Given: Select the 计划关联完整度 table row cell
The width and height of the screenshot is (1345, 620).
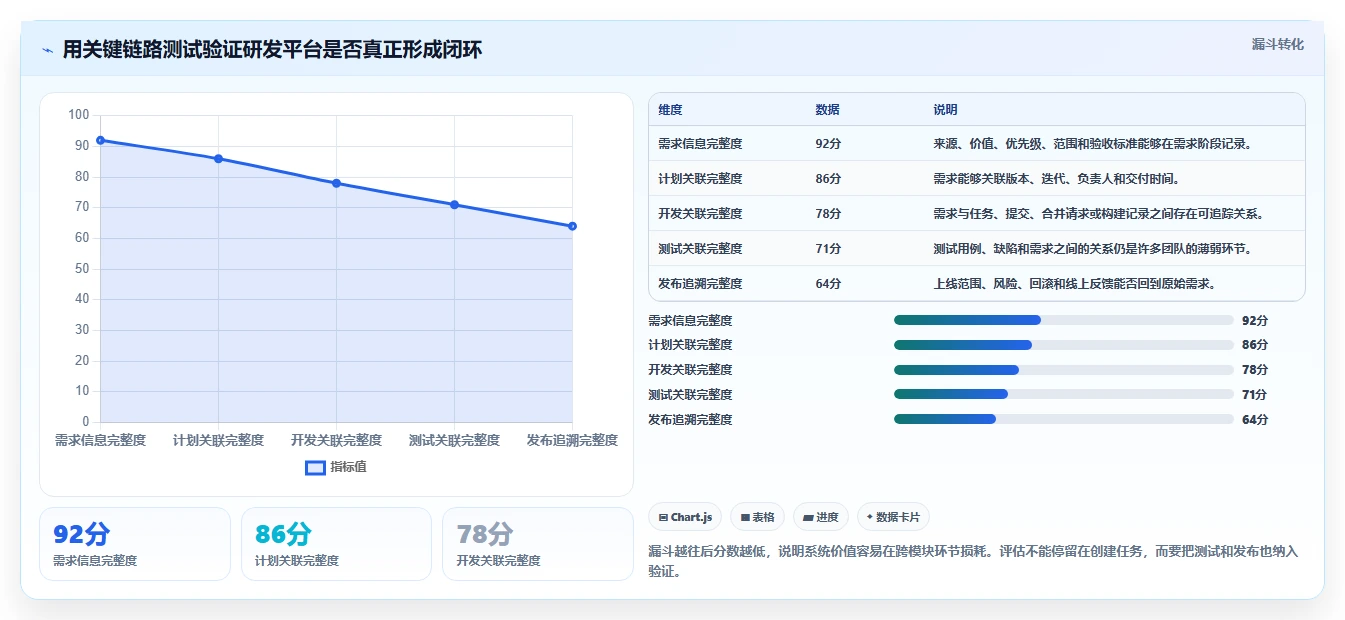Looking at the screenshot, I should click(x=701, y=179).
